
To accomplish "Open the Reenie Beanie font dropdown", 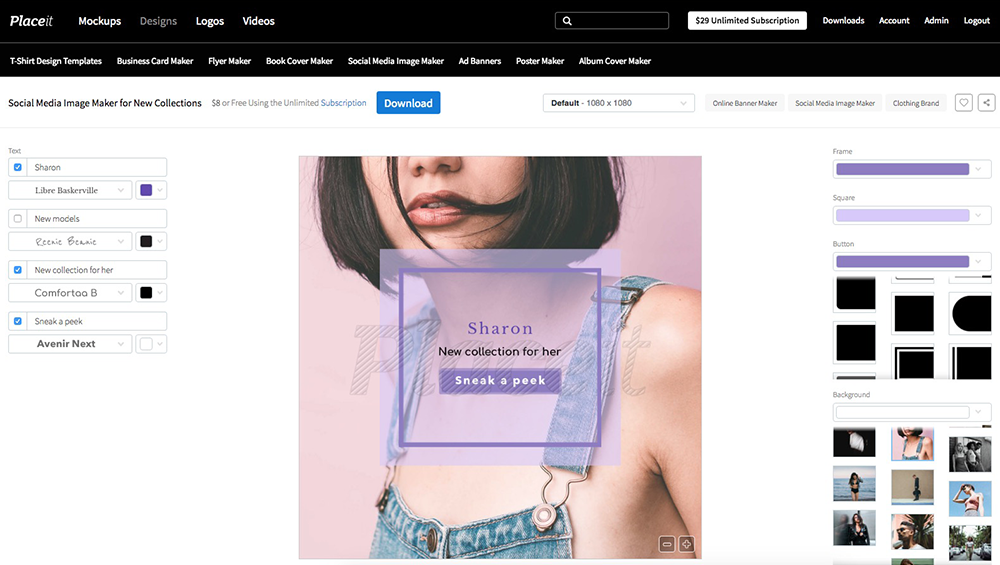I will click(x=70, y=242).
